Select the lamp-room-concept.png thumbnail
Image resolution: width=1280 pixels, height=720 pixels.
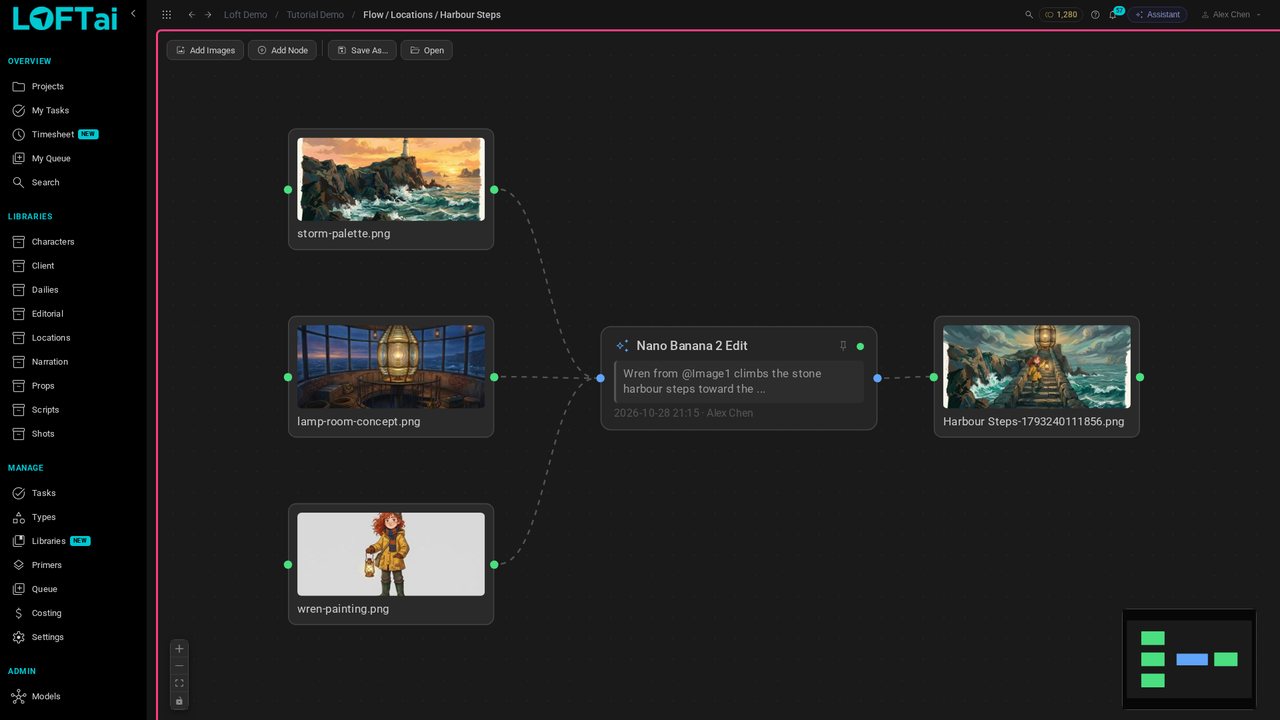(x=391, y=366)
